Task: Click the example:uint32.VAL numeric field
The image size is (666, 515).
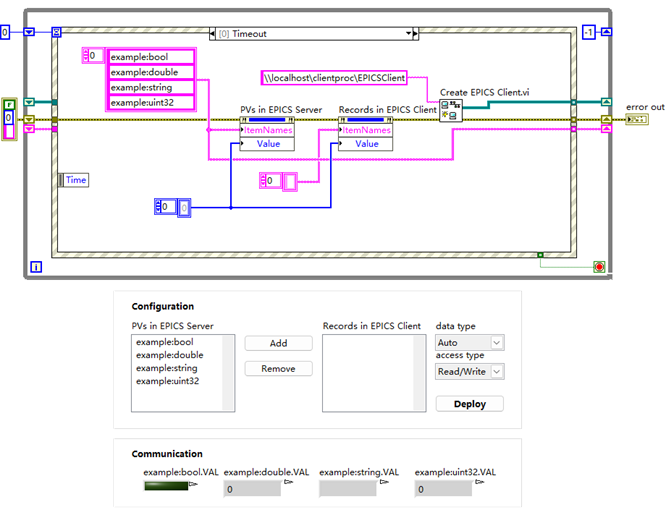Action: tap(443, 490)
